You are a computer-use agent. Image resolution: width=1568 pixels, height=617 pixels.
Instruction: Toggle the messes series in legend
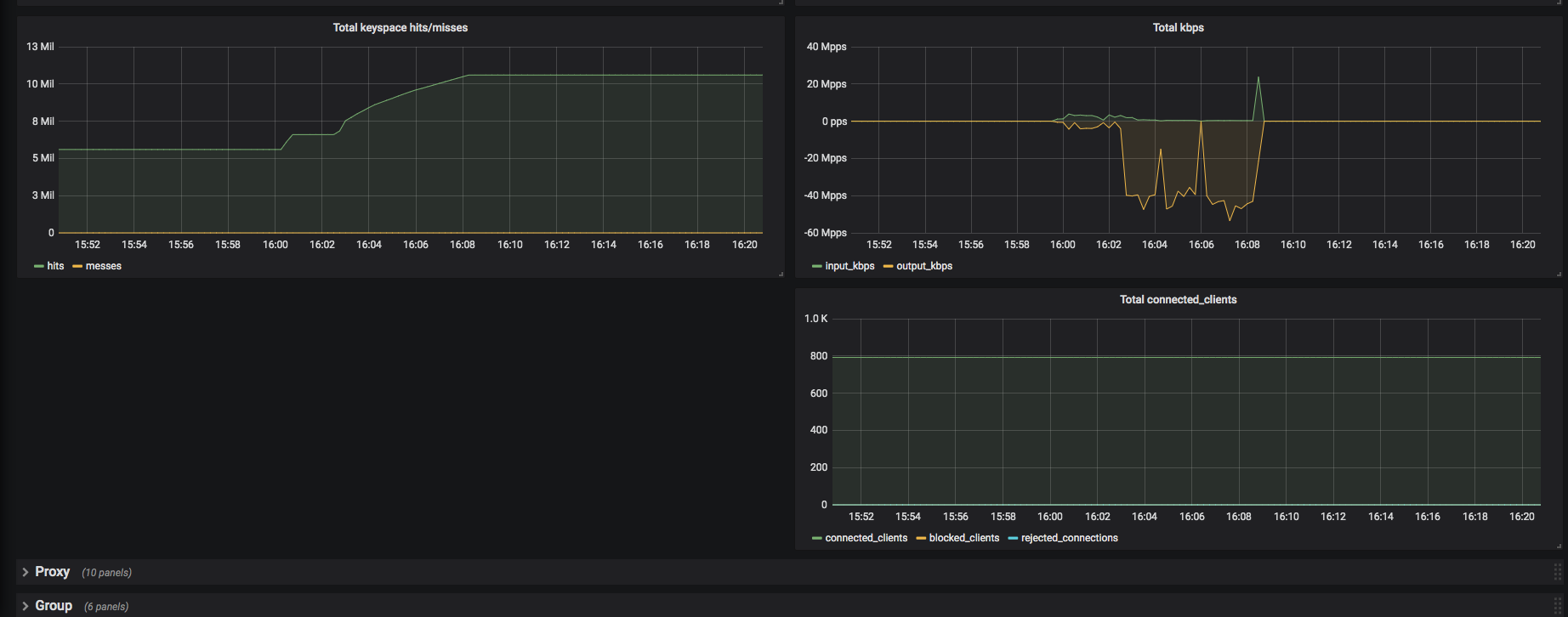tap(104, 266)
